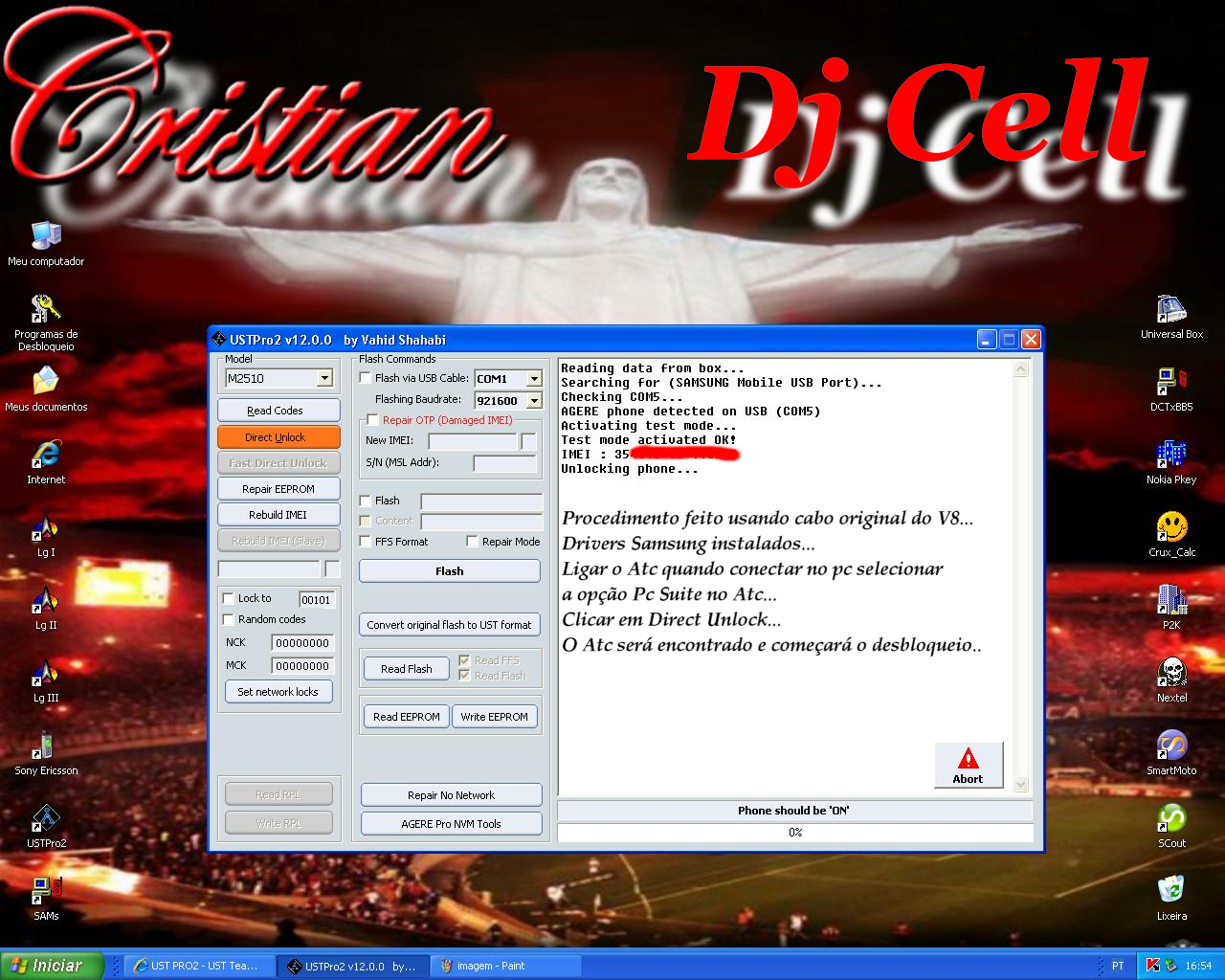Image resolution: width=1225 pixels, height=980 pixels.
Task: Launch Nextel skull icon
Action: tap(1171, 679)
